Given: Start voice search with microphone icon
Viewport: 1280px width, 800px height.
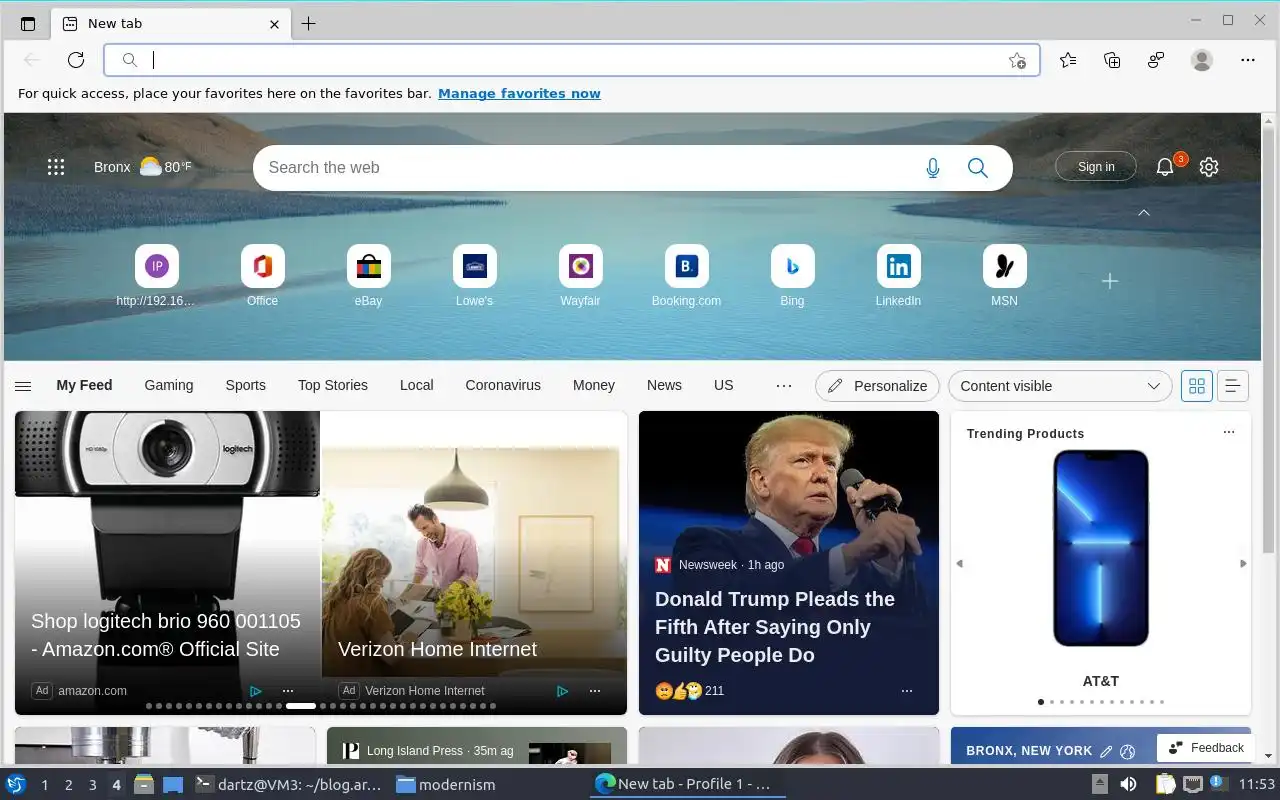Looking at the screenshot, I should (x=933, y=168).
